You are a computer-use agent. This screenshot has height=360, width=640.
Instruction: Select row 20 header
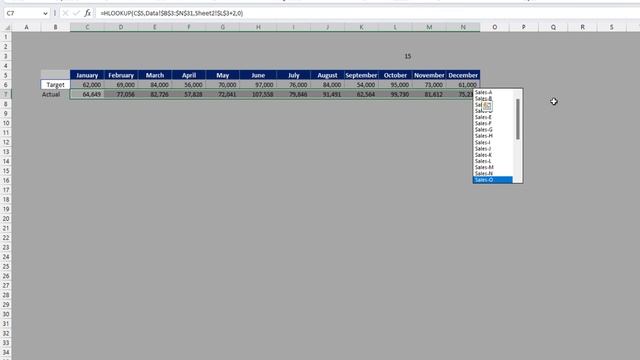6,219
